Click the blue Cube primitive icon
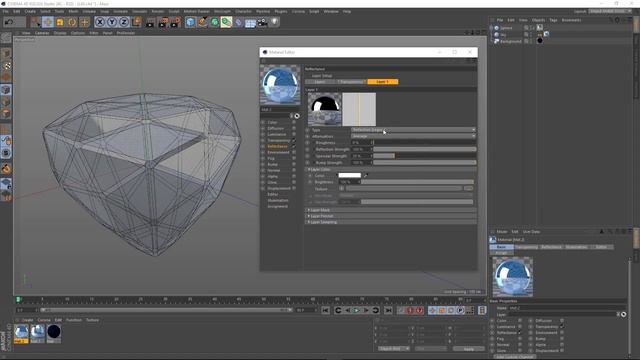Screen dimensions: 640x360 [190, 22]
